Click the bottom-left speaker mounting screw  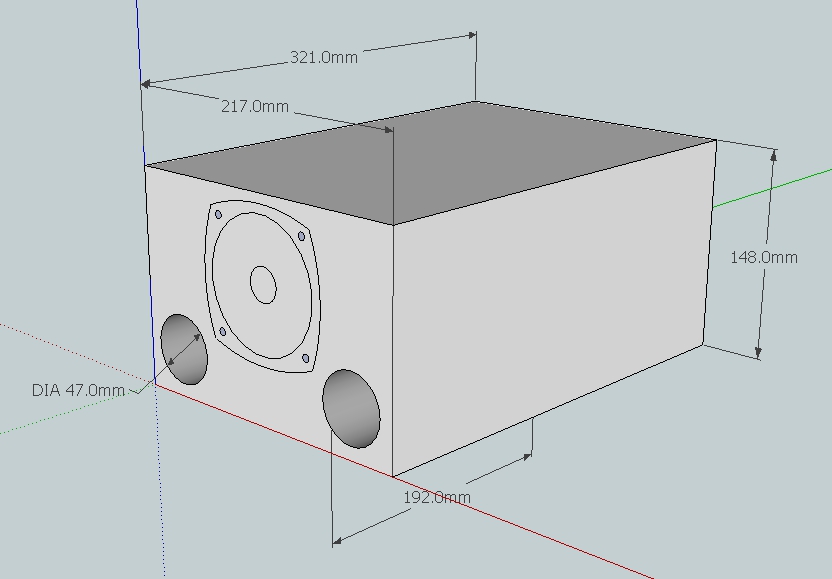(222, 332)
